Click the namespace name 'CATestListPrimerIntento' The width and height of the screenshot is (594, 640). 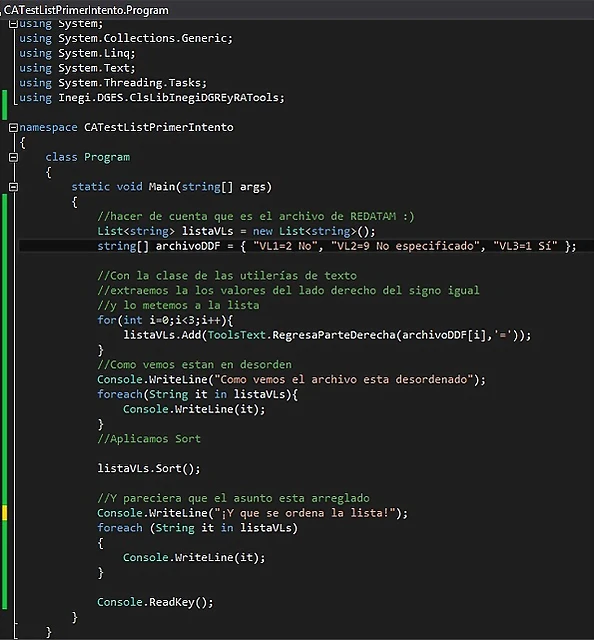pos(159,127)
